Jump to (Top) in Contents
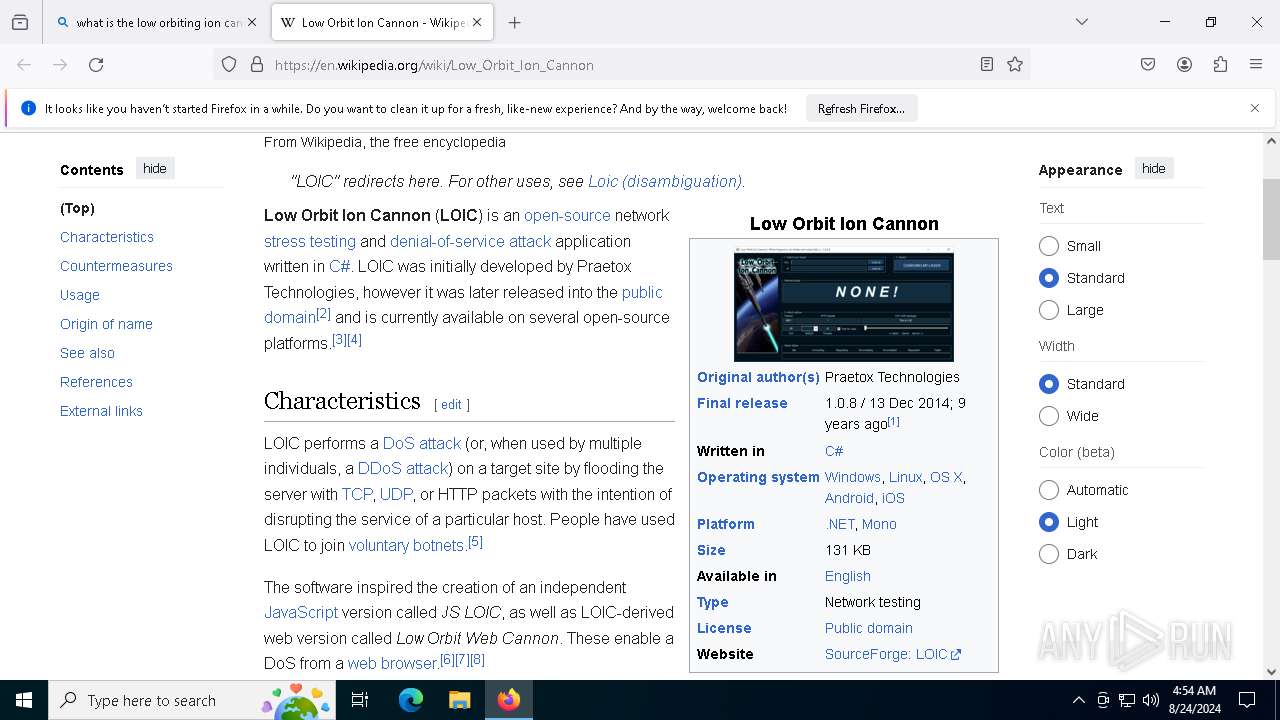The width and height of the screenshot is (1280, 720). tap(77, 208)
